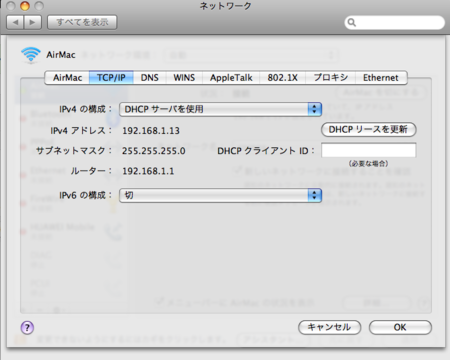
Task: Open the AppleTalk tab
Action: click(231, 78)
